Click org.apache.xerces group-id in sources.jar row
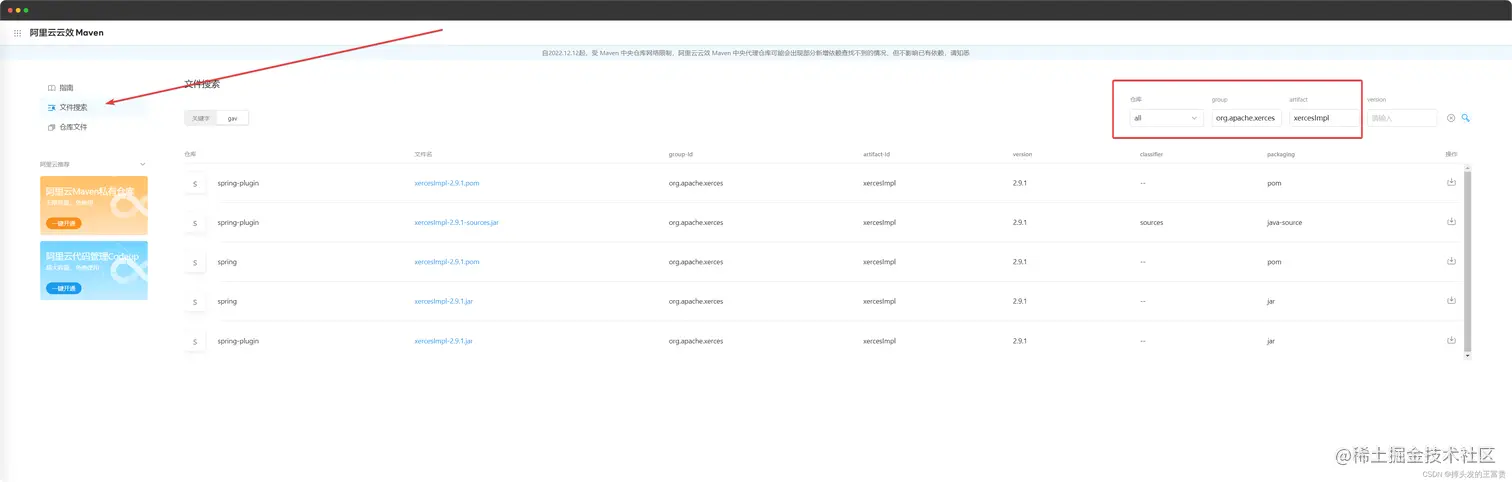1512x482 pixels. [x=695, y=222]
